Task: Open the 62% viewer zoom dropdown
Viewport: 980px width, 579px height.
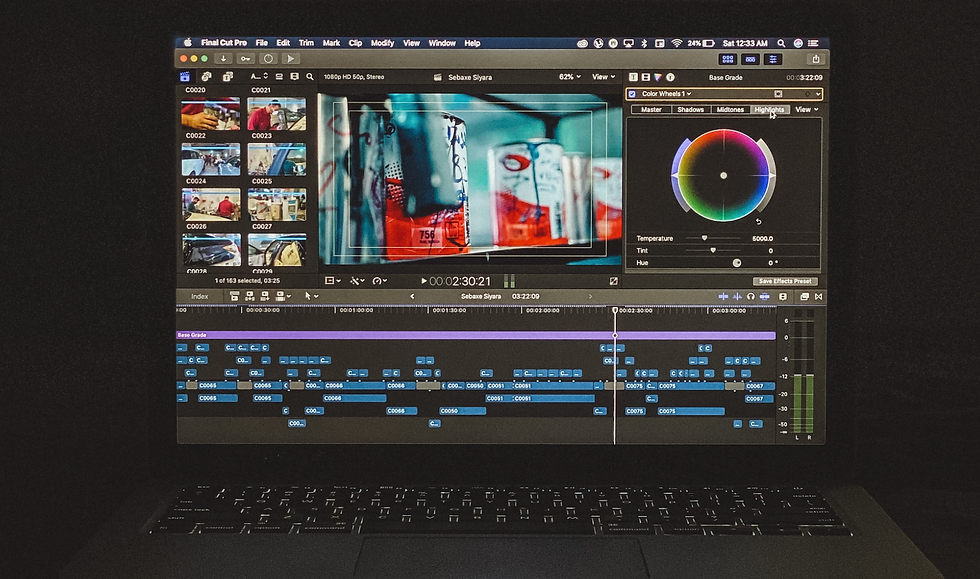Action: coord(569,77)
